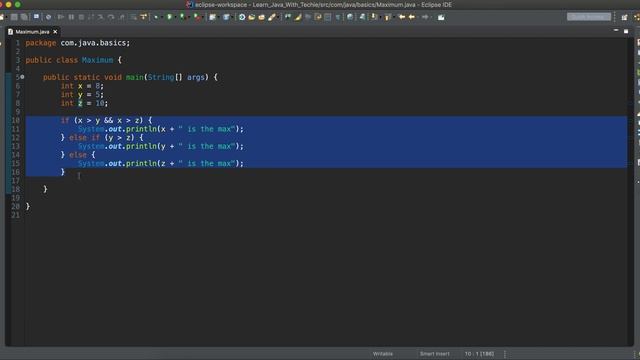
Task: Click the Open Perspective icon
Action: coord(624,17)
